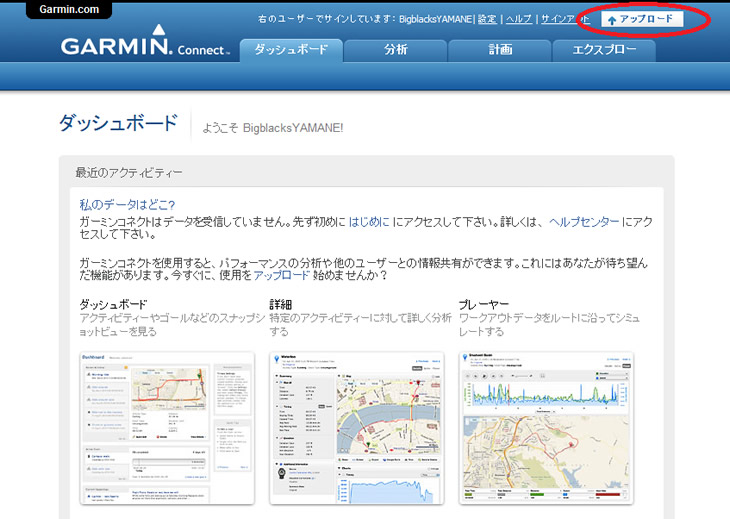The width and height of the screenshot is (730, 519).
Task: Click the 詳細 feature title
Action: 280,305
